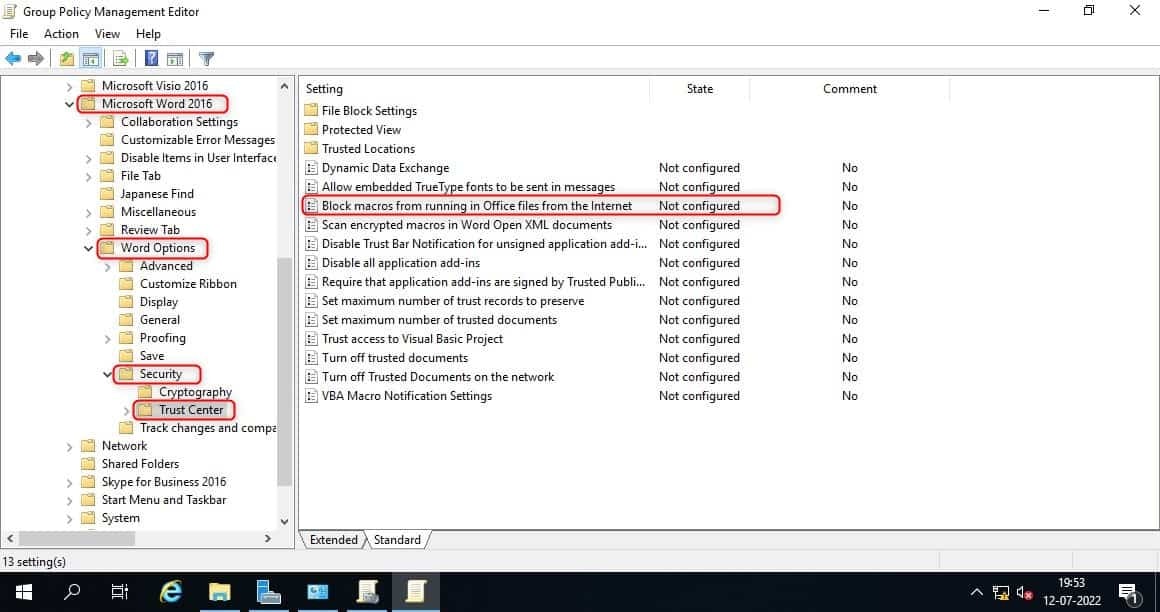
Task: Select Allow embedded TrueType fonts policy
Action: [x=468, y=187]
